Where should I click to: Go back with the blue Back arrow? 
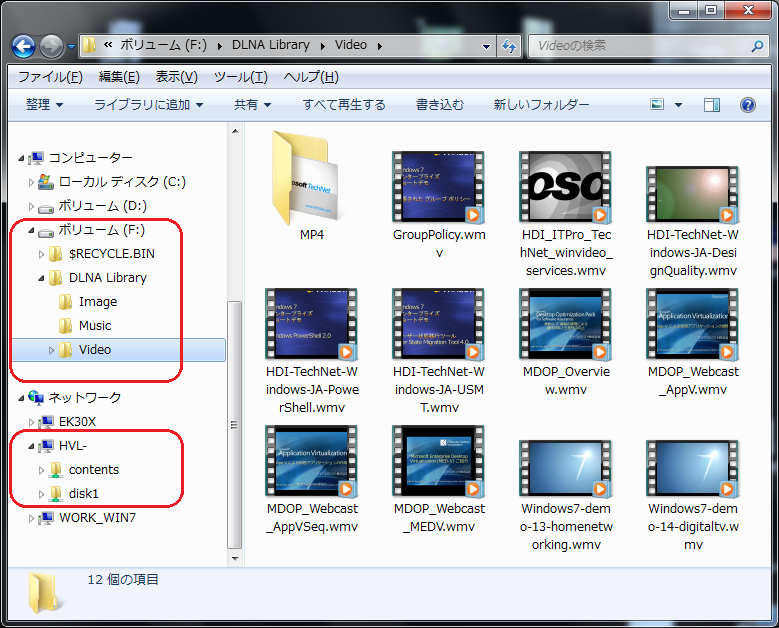pos(23,47)
